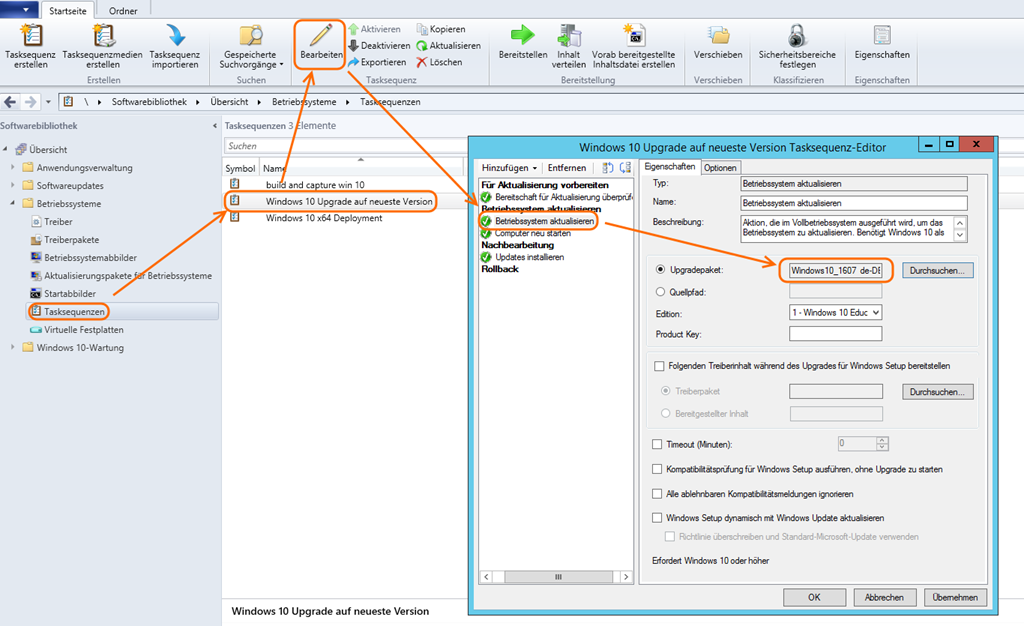Enable the Timeout (Minuten) checkbox

(657, 444)
